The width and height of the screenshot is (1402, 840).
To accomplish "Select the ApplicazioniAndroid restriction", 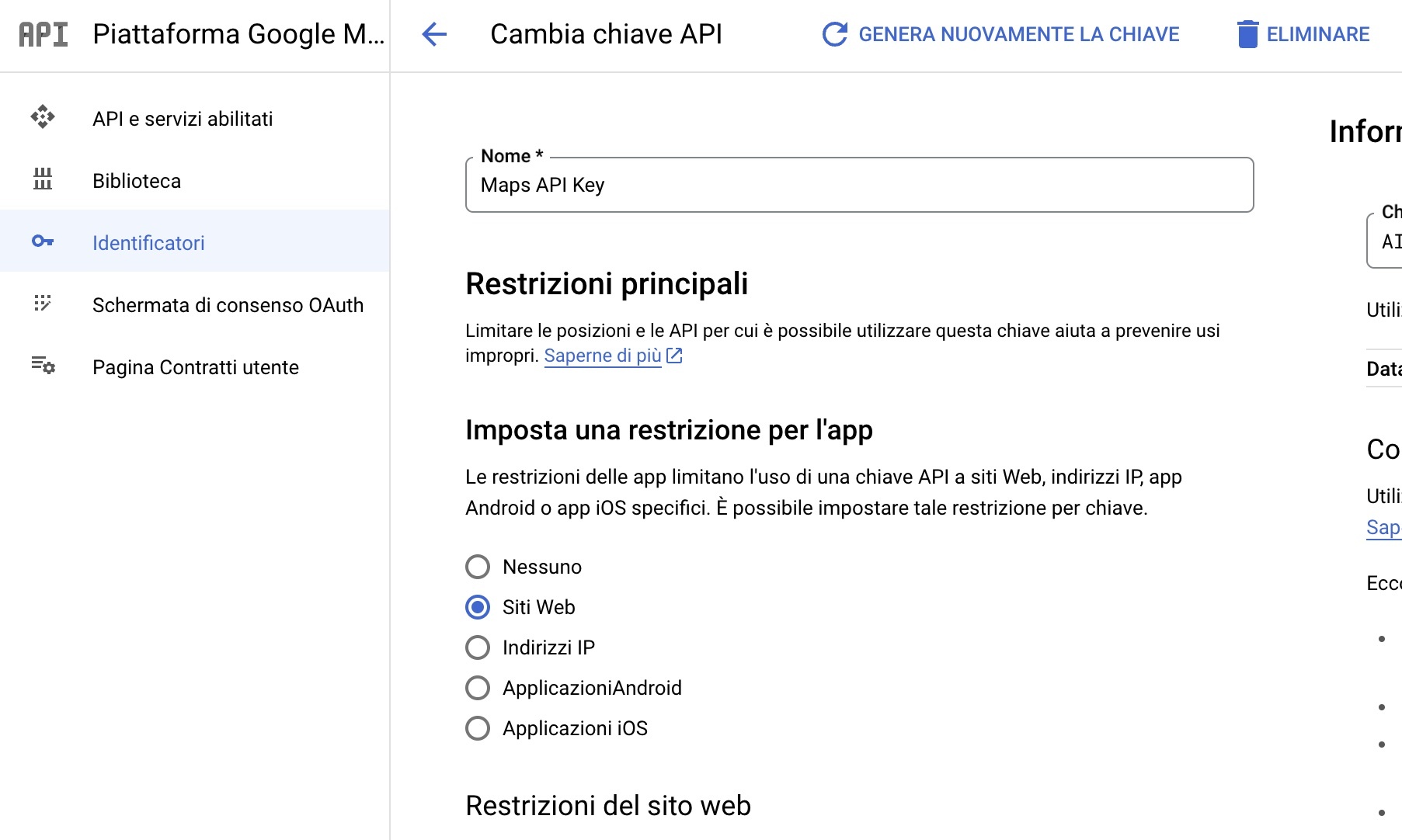I will point(477,688).
